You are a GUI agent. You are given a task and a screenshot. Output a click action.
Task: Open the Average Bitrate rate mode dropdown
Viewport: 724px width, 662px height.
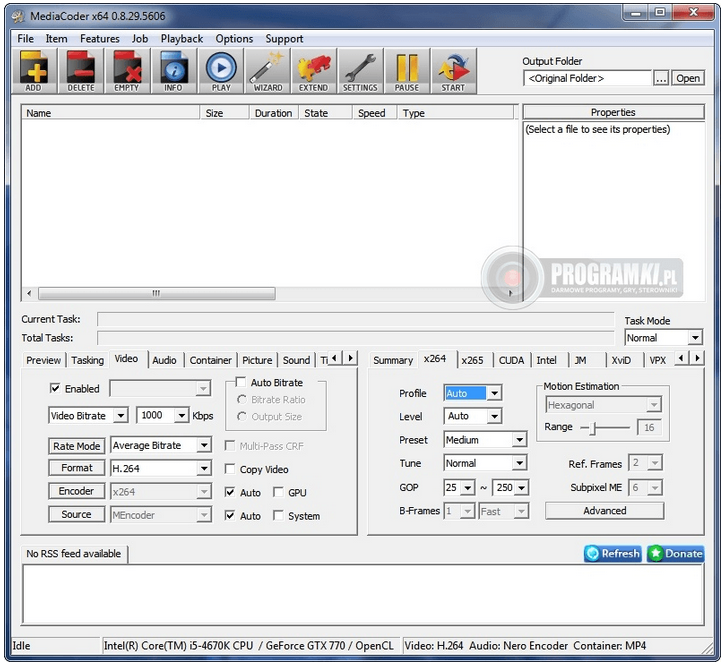(x=204, y=445)
